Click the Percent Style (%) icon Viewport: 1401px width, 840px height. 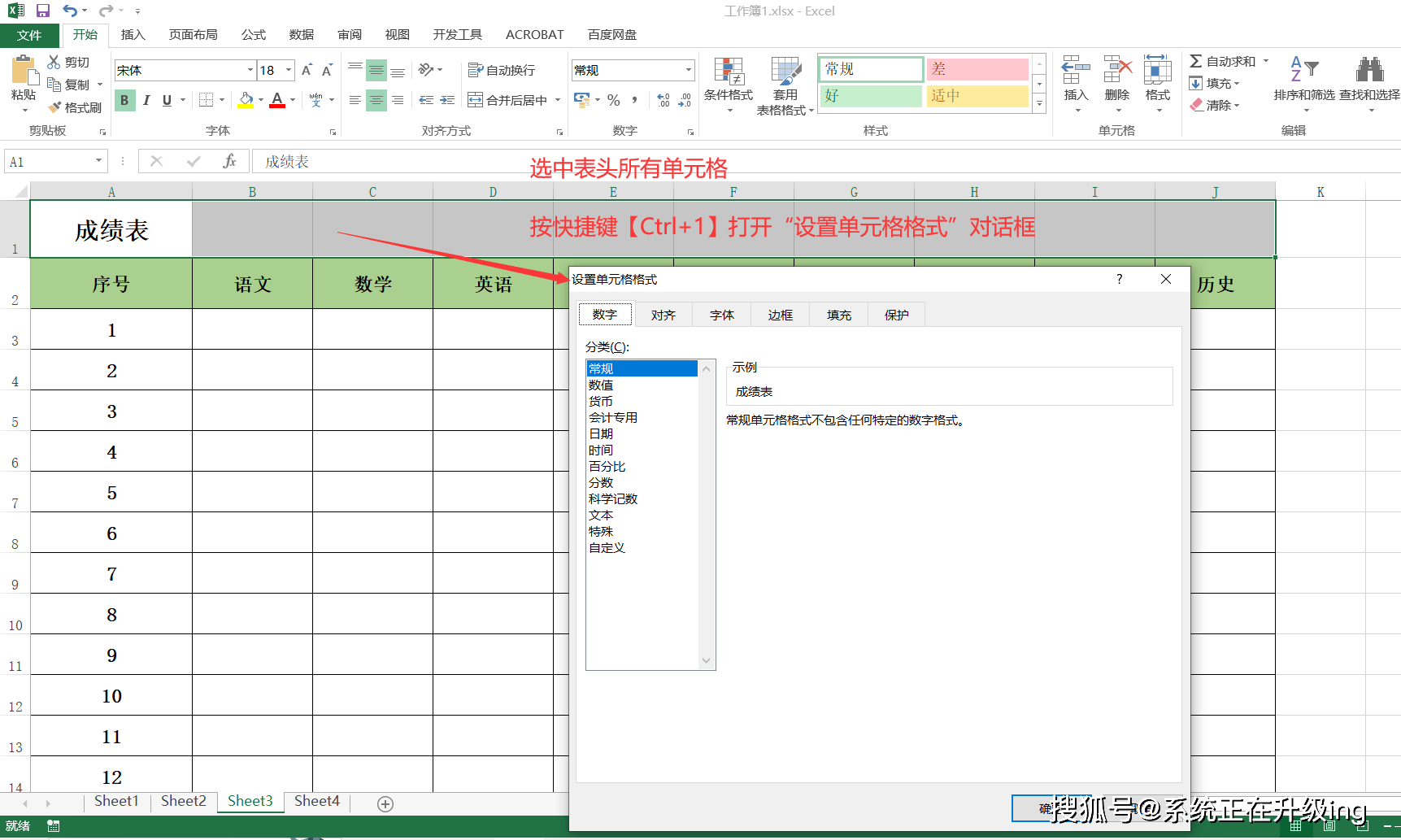click(614, 99)
